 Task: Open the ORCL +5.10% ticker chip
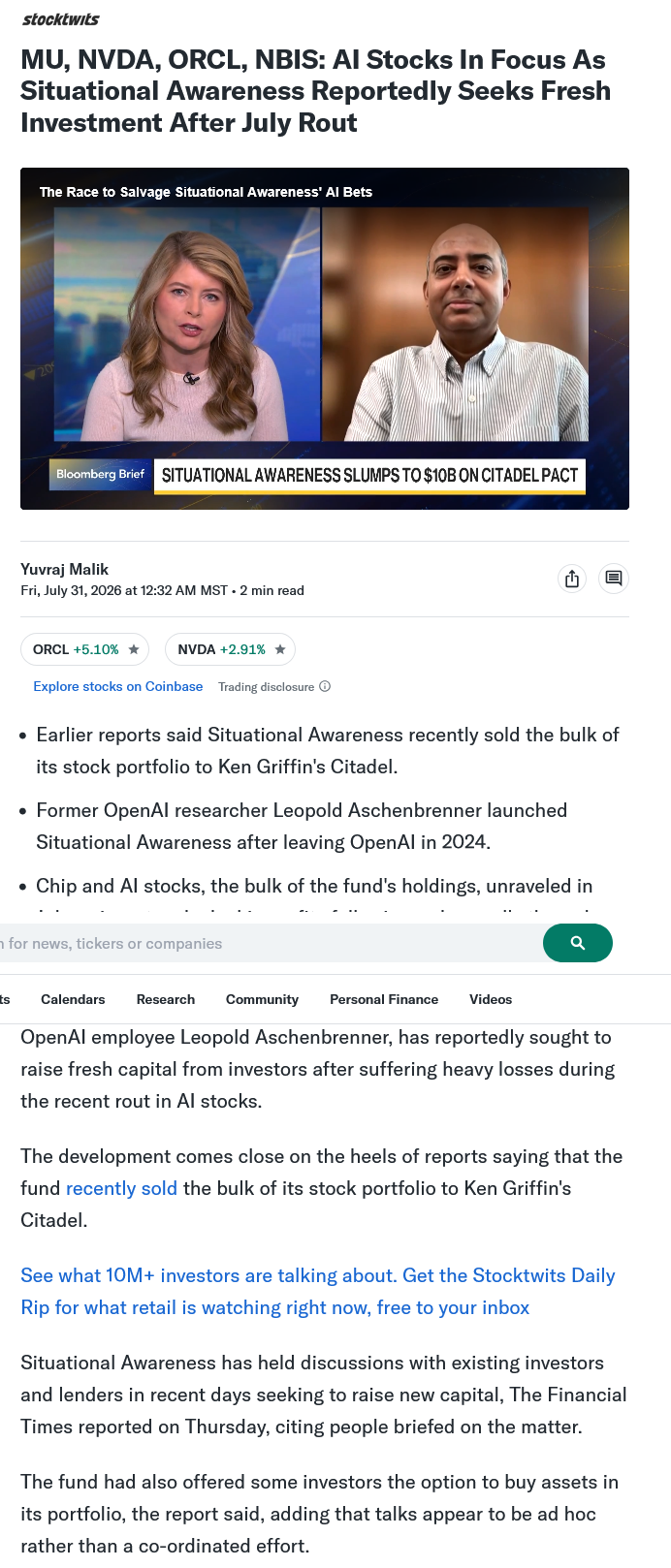84,649
